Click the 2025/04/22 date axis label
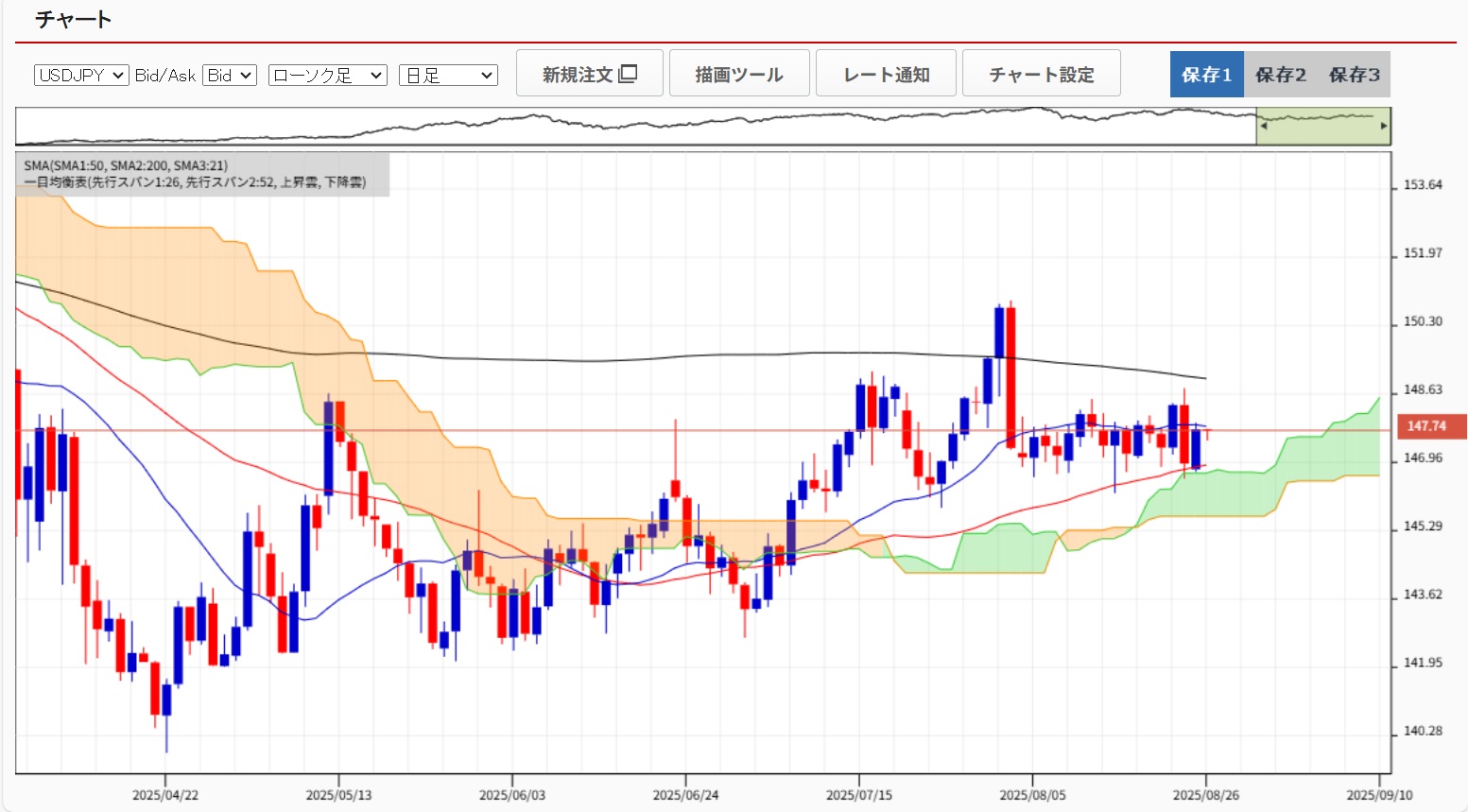The width and height of the screenshot is (1468, 812). pyautogui.click(x=165, y=795)
